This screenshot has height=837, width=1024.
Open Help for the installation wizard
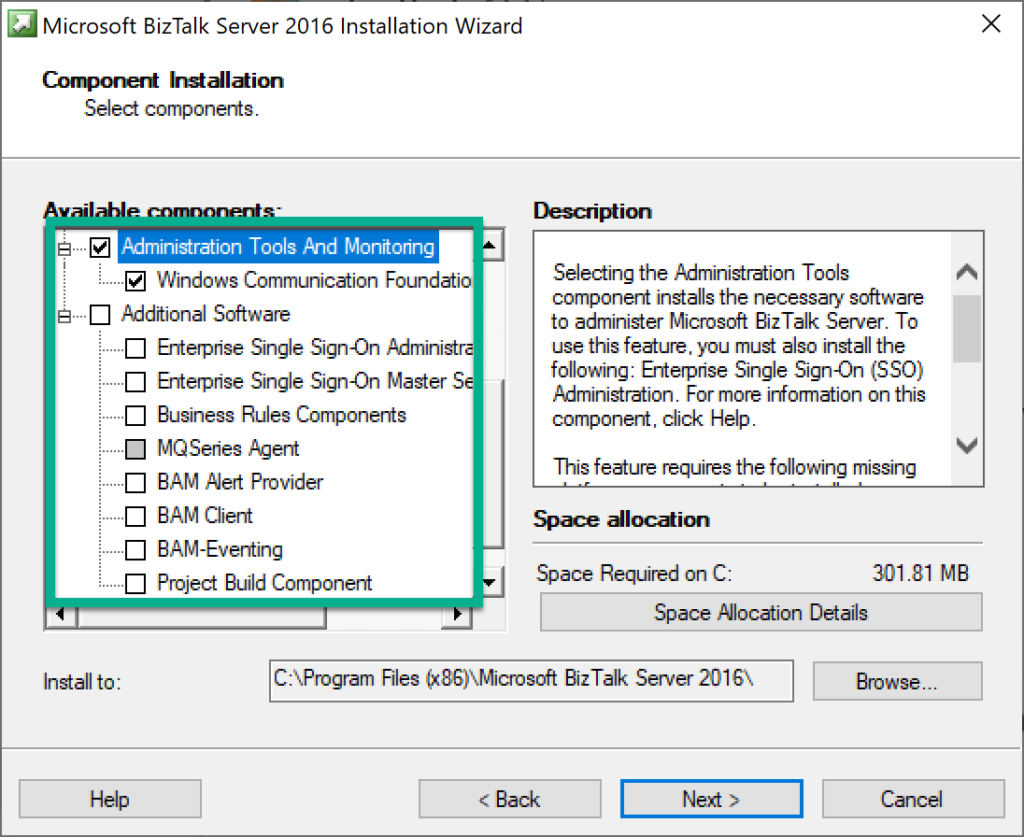(110, 798)
